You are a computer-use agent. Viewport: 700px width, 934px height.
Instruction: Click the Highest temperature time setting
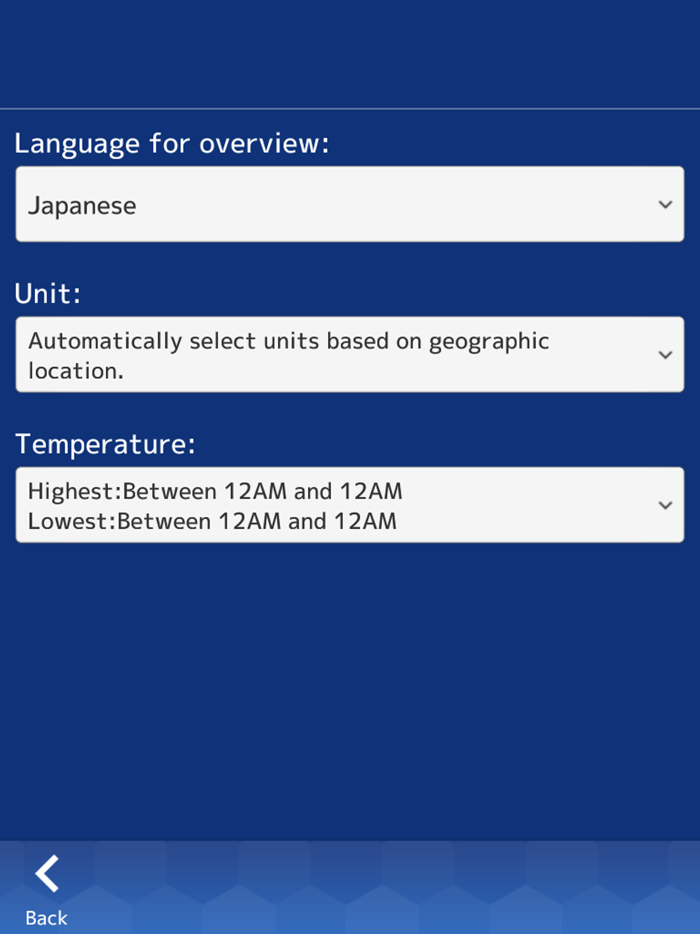click(215, 491)
